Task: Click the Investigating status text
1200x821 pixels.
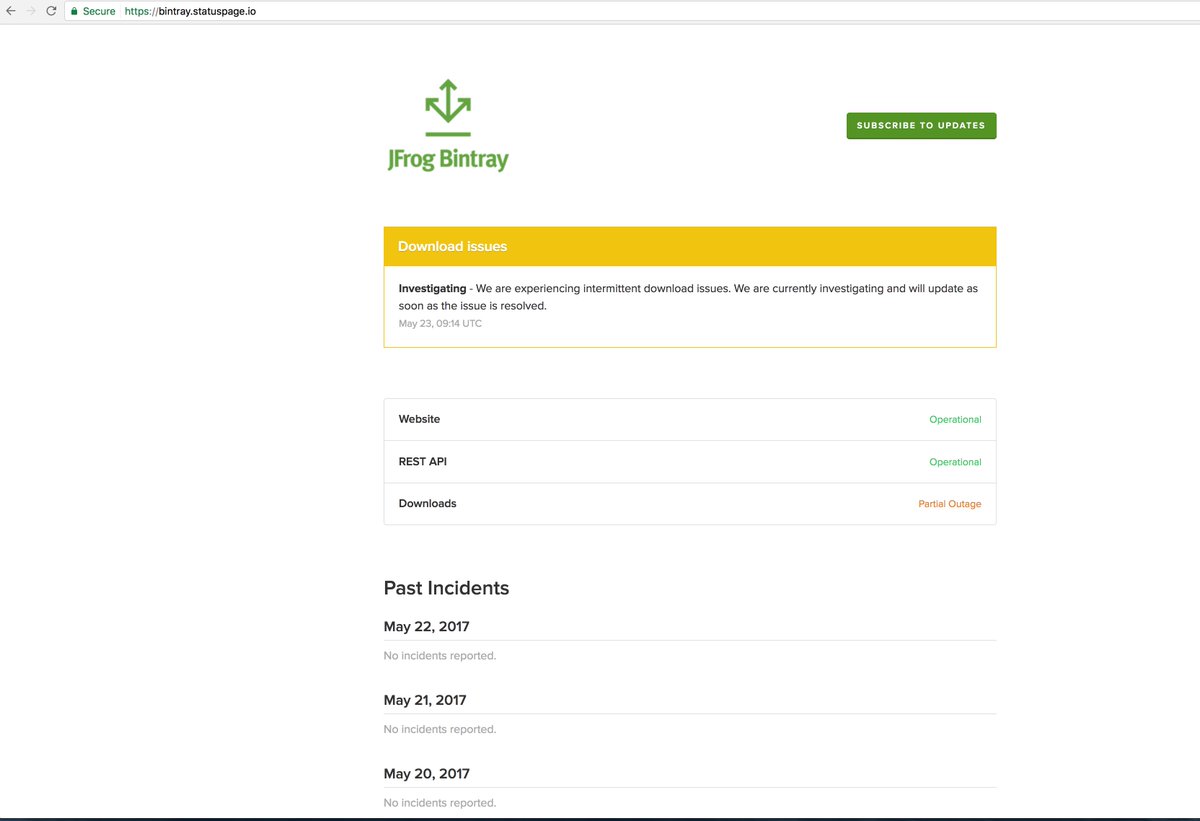Action: coord(432,288)
